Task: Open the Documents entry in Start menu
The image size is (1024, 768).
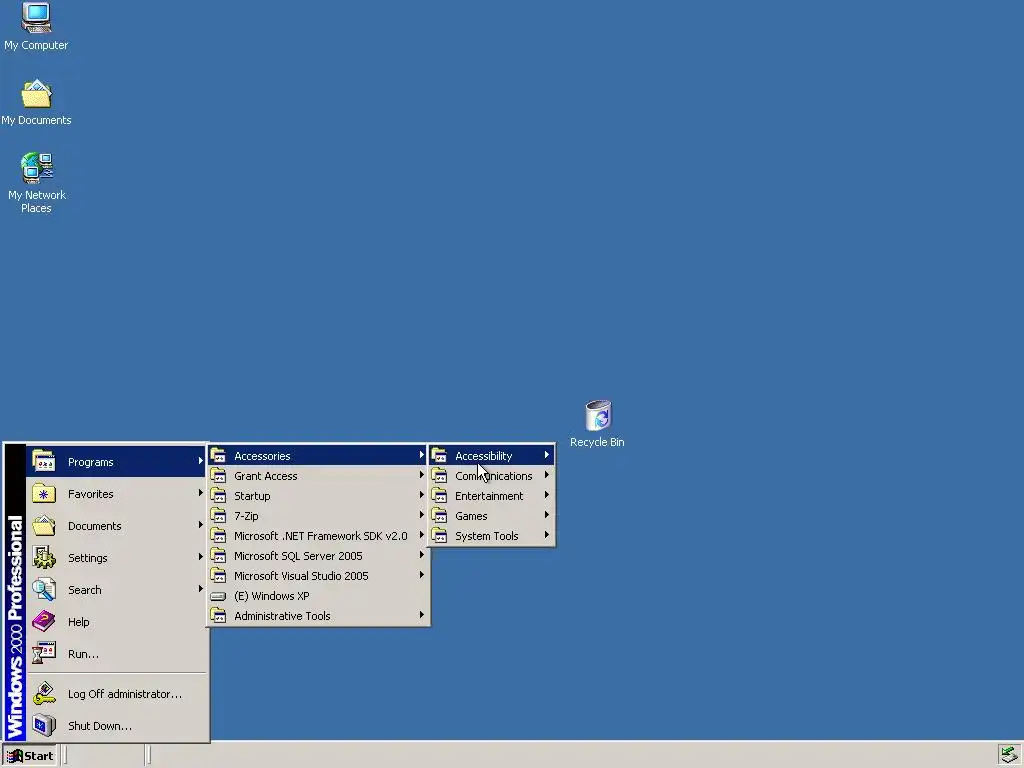Action: (117, 525)
